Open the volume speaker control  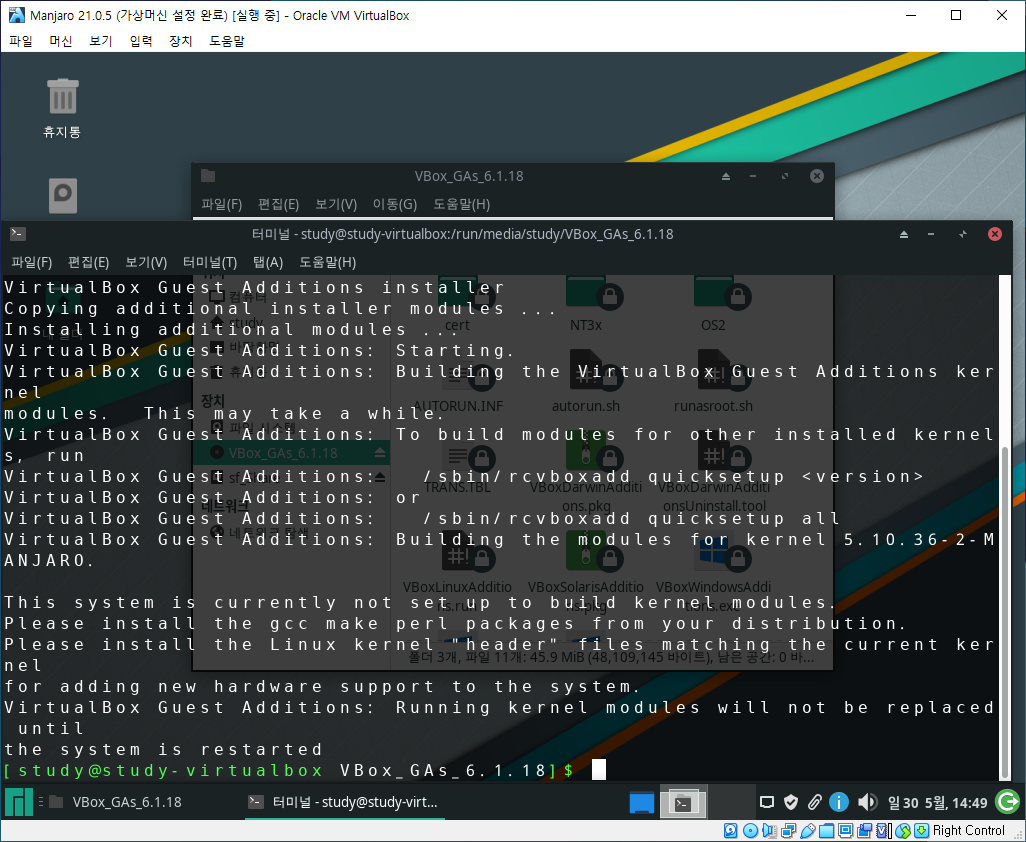(867, 802)
